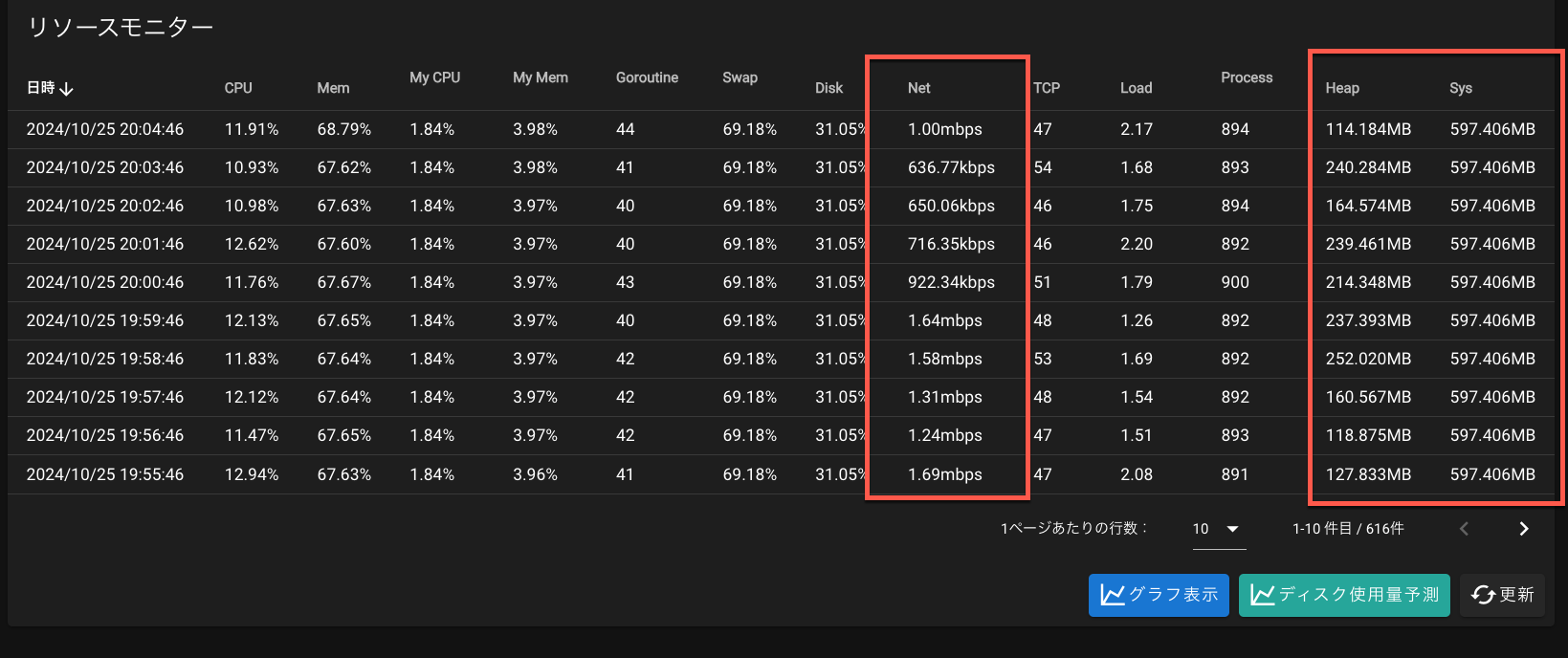The height and width of the screenshot is (658, 1568).
Task: Sort by the My Mem column header
Action: pyautogui.click(x=541, y=77)
